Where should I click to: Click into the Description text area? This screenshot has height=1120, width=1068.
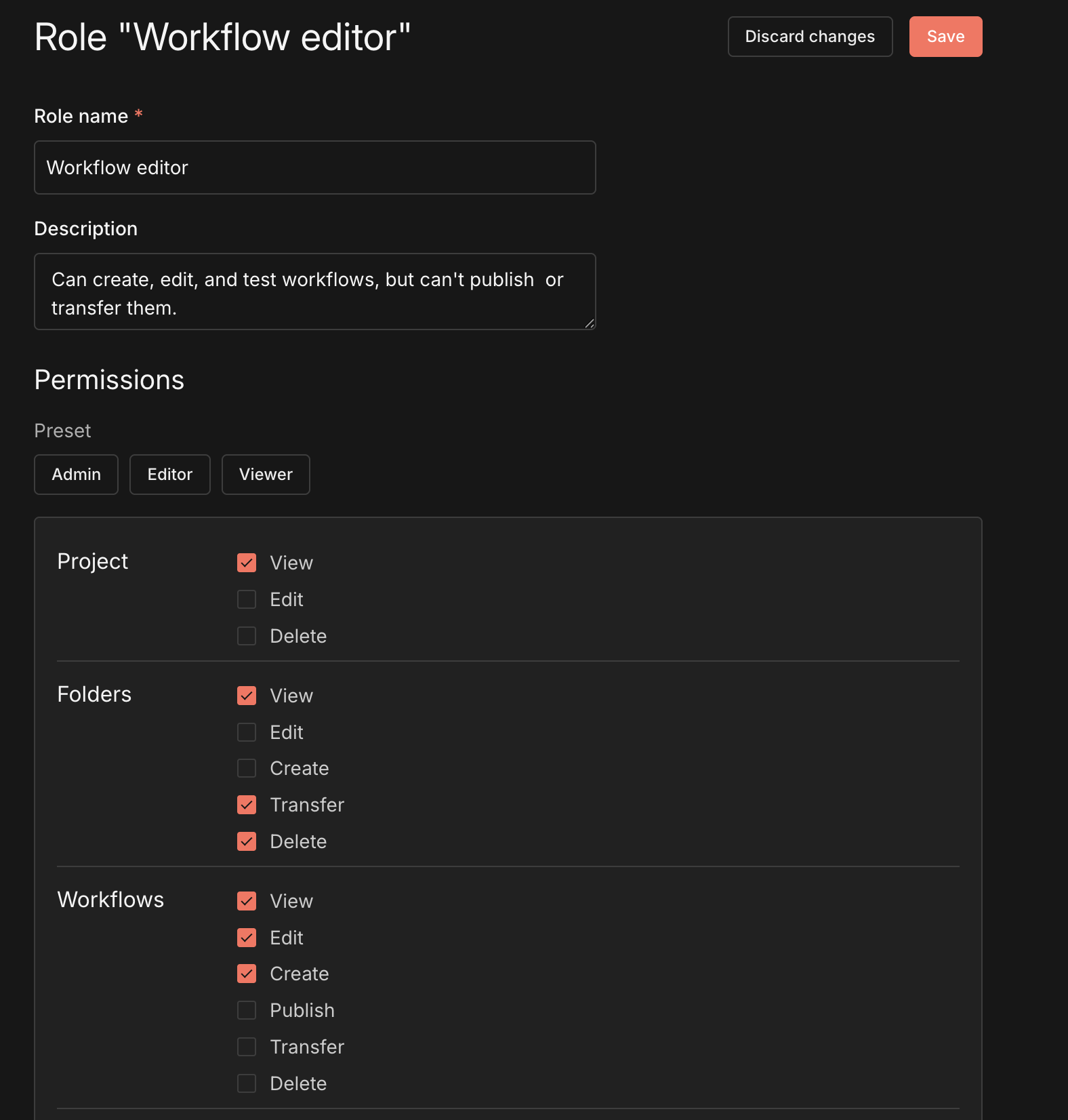point(314,292)
